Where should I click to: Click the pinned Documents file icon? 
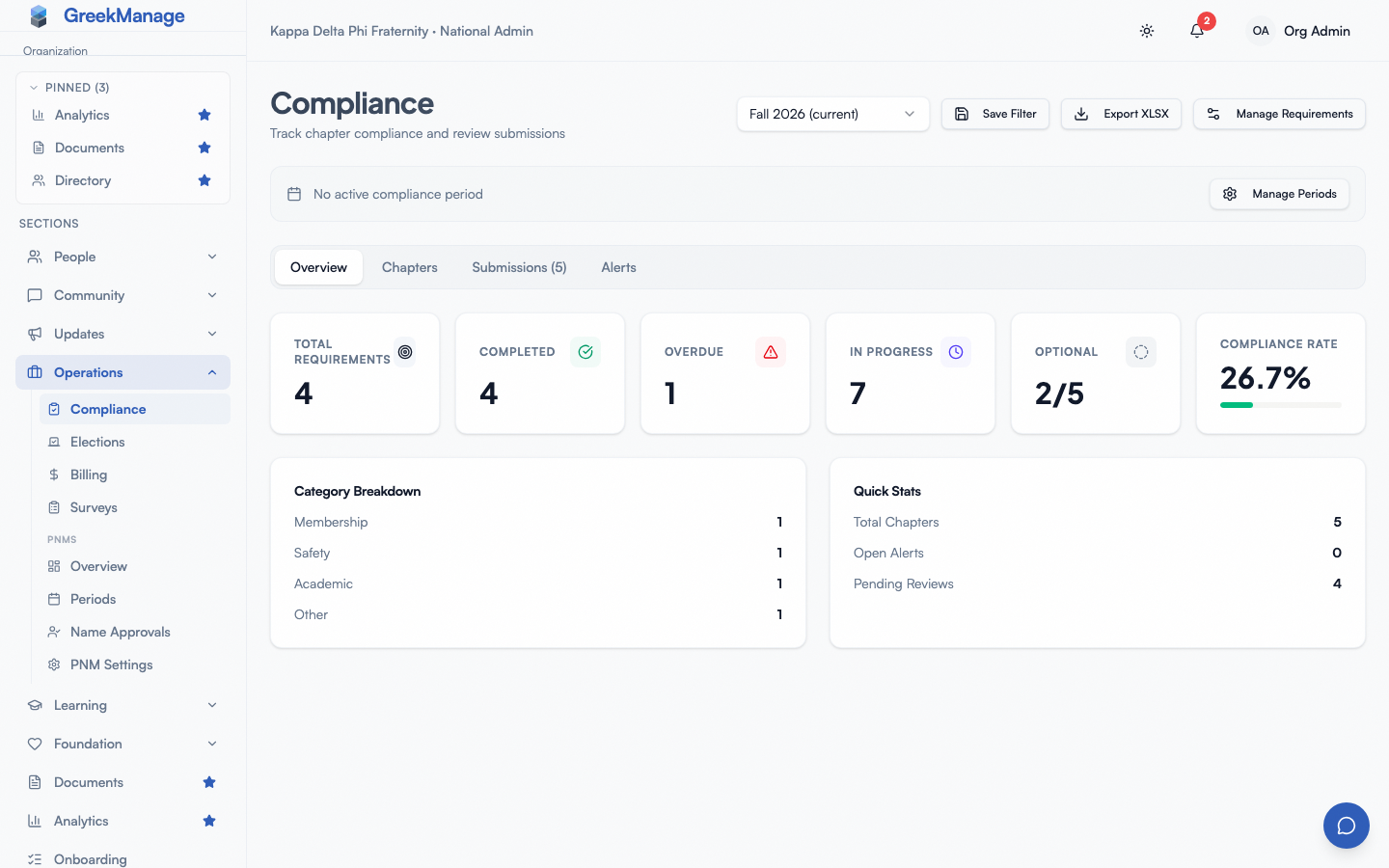(x=39, y=148)
